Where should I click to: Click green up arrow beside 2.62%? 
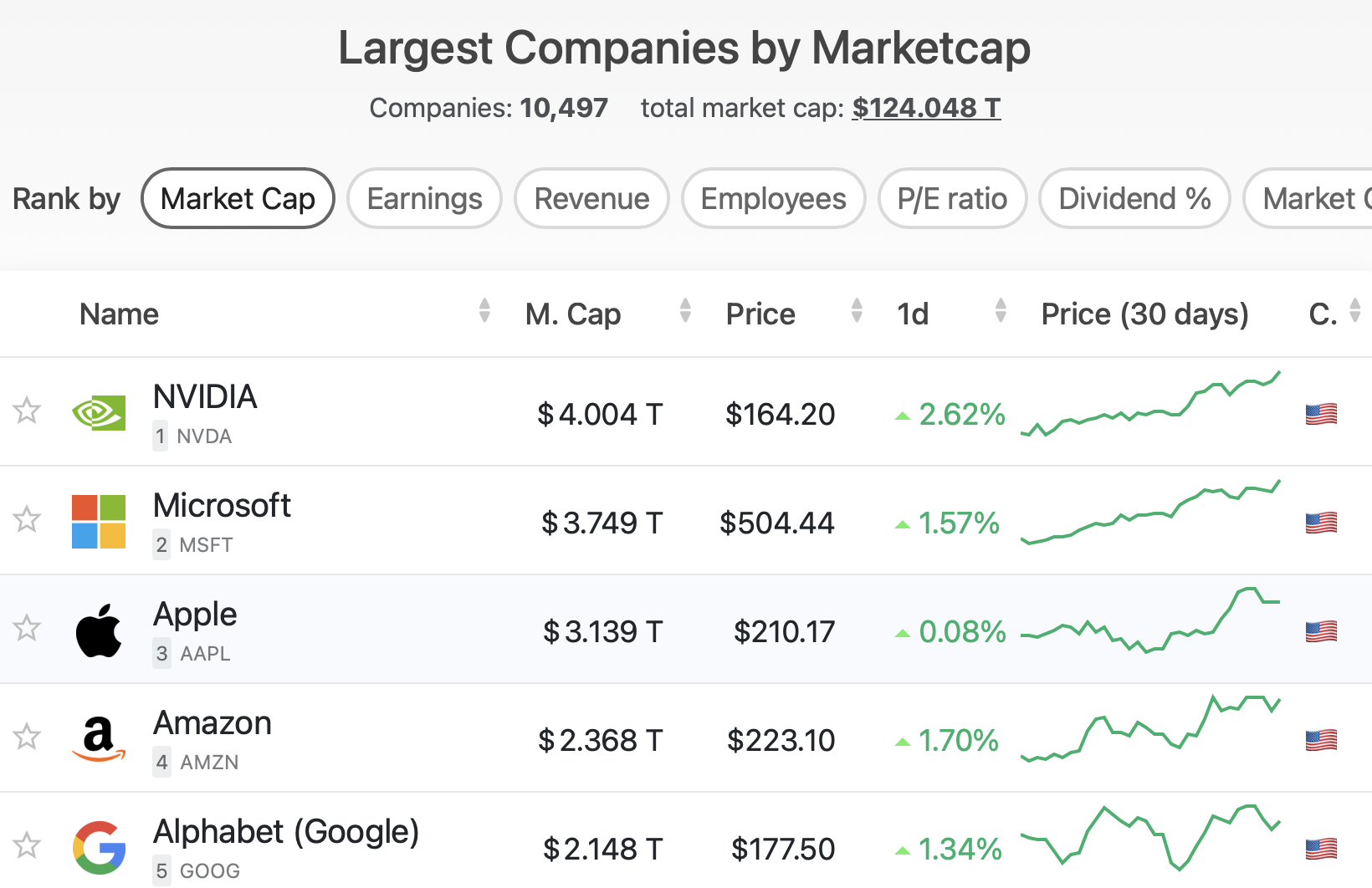click(x=903, y=416)
